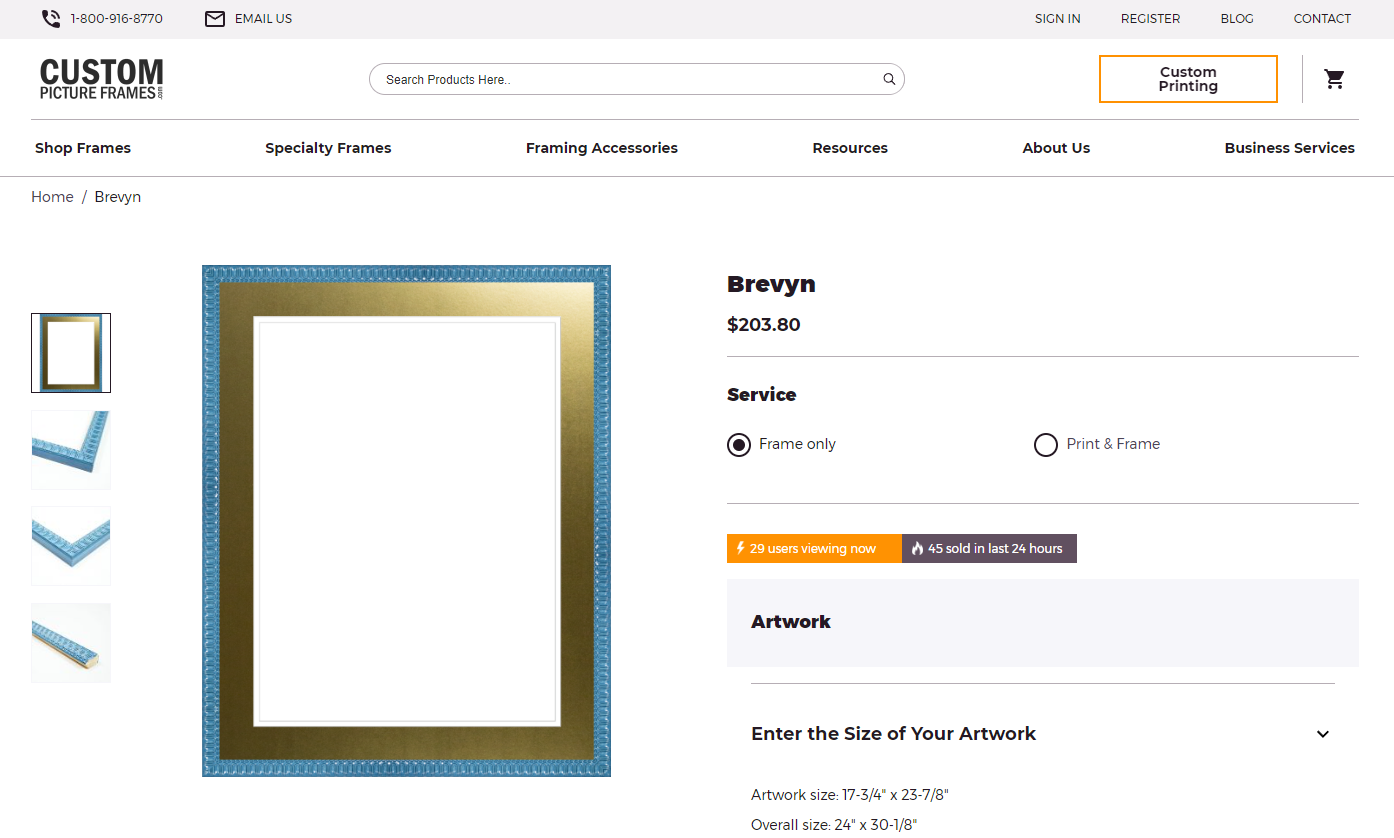Click the SIGN IN link
Image resolution: width=1394 pixels, height=838 pixels.
(1057, 18)
